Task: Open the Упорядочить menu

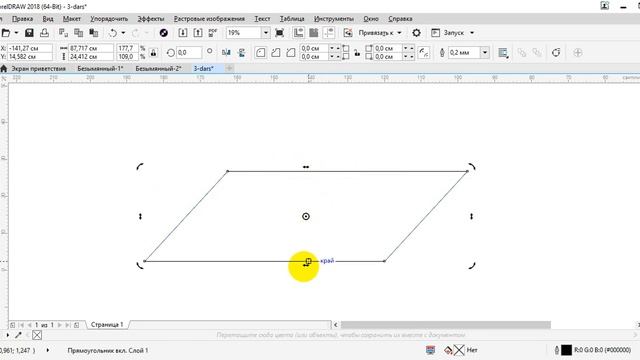Action: tap(109, 19)
